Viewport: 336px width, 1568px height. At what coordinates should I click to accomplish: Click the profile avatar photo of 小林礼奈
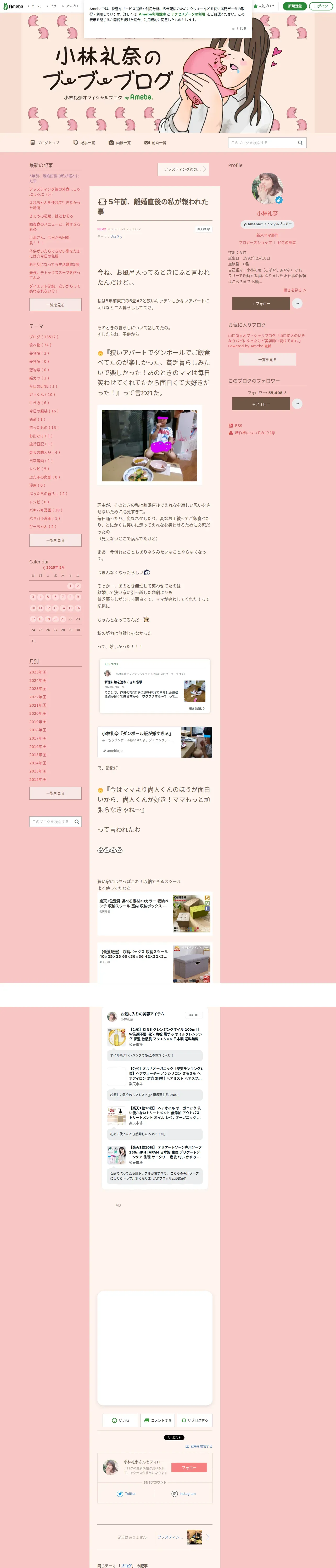tap(267, 188)
